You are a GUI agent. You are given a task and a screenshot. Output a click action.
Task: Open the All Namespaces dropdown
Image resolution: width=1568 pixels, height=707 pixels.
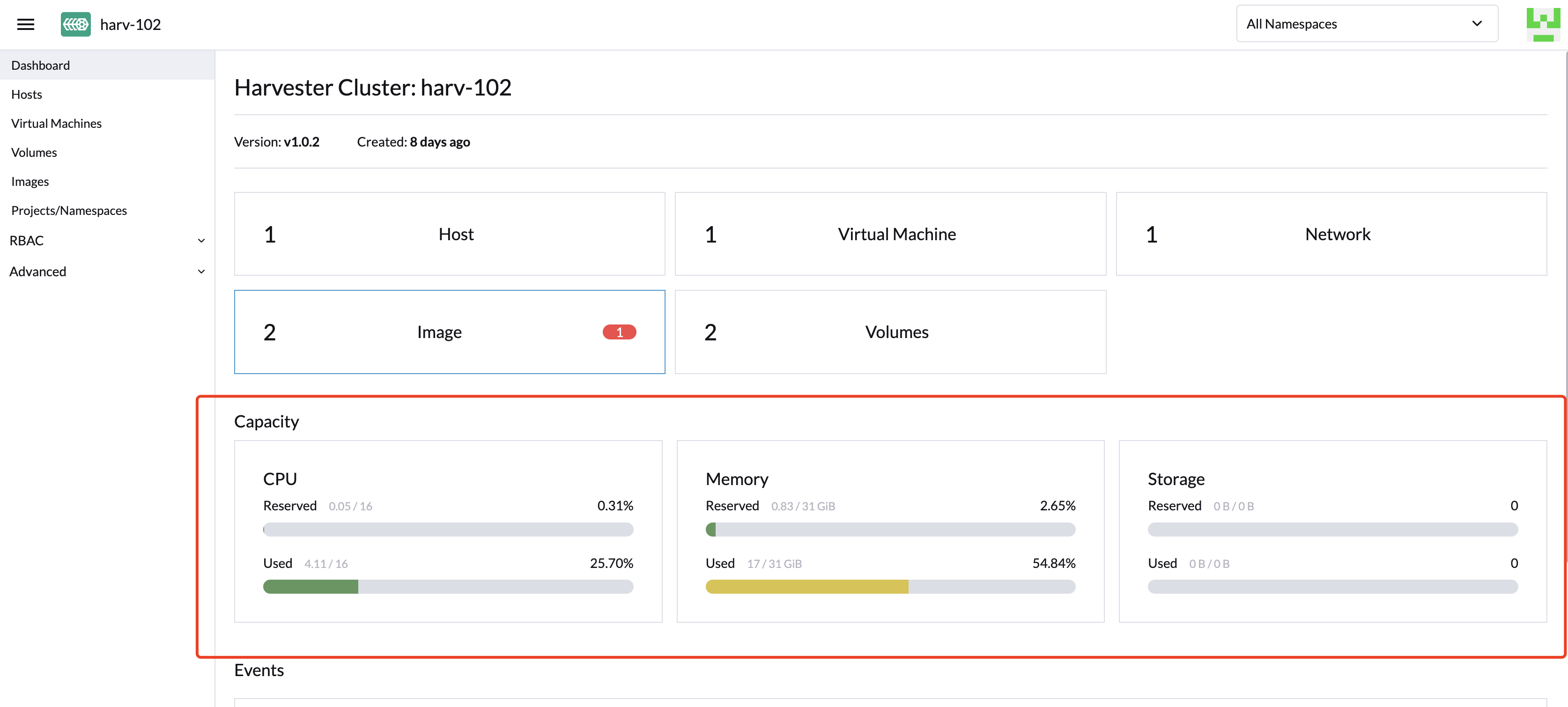tap(1367, 24)
